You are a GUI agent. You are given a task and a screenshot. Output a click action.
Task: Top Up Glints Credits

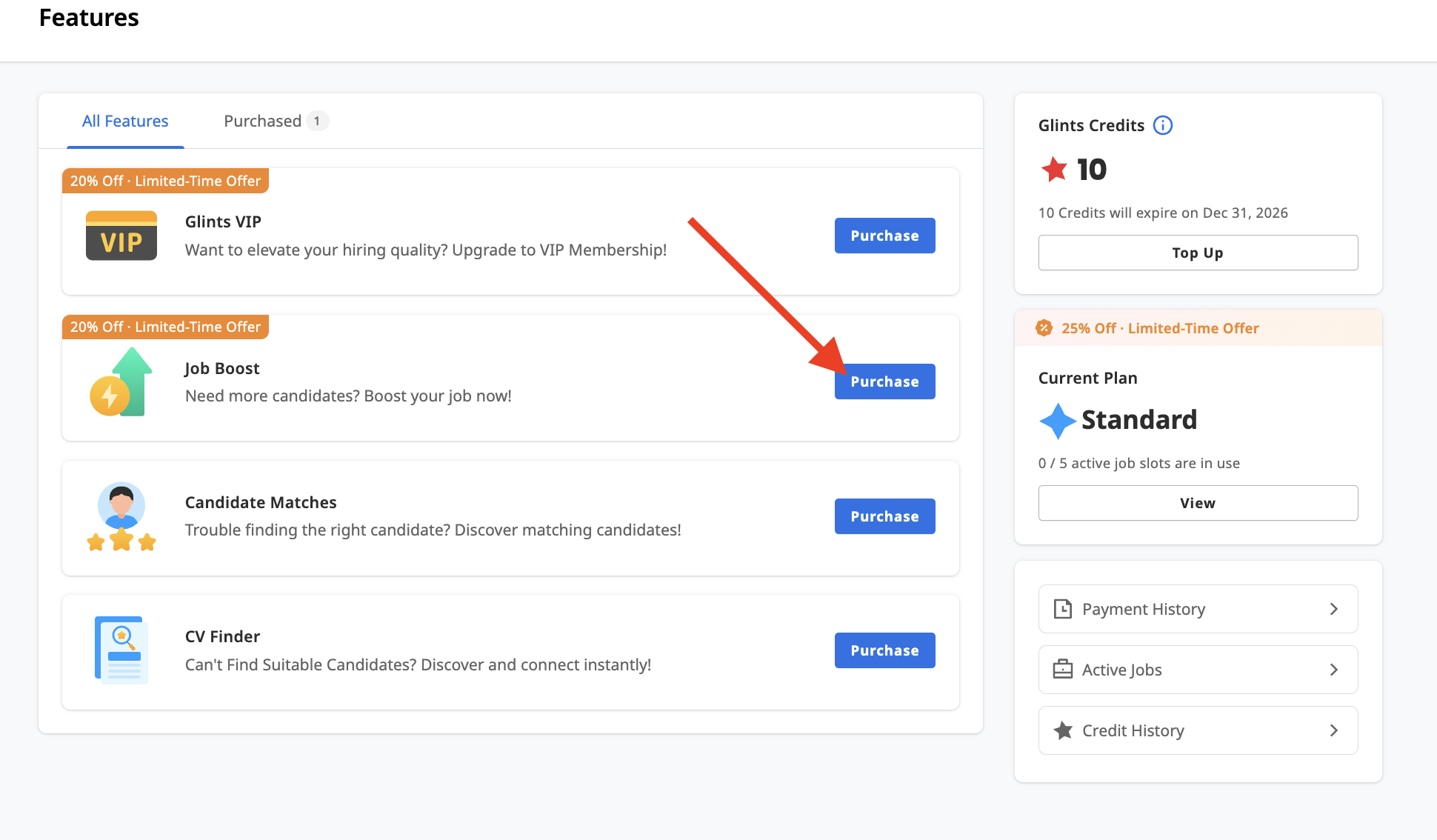[x=1198, y=253]
